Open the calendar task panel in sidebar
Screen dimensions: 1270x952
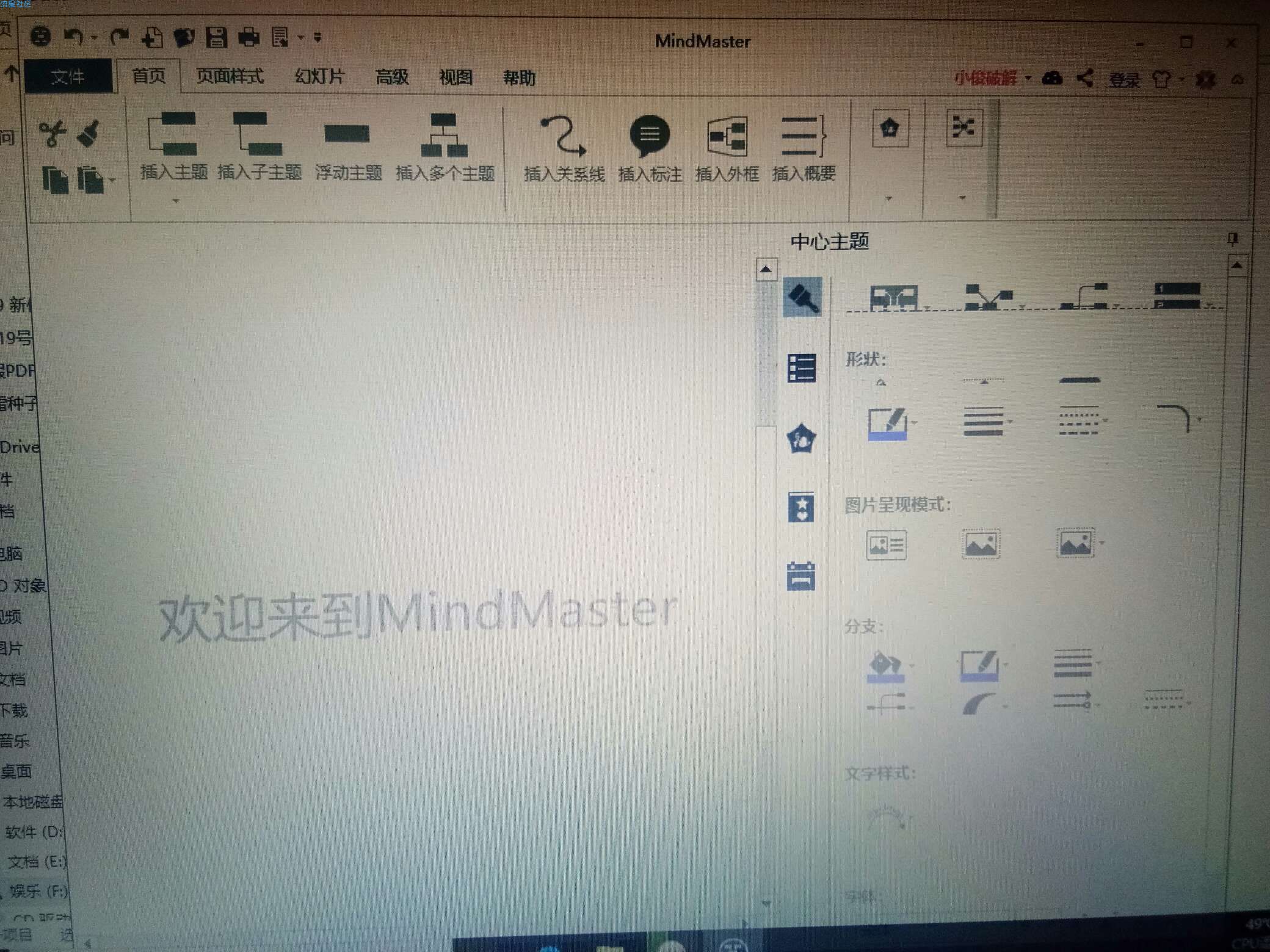coord(802,576)
